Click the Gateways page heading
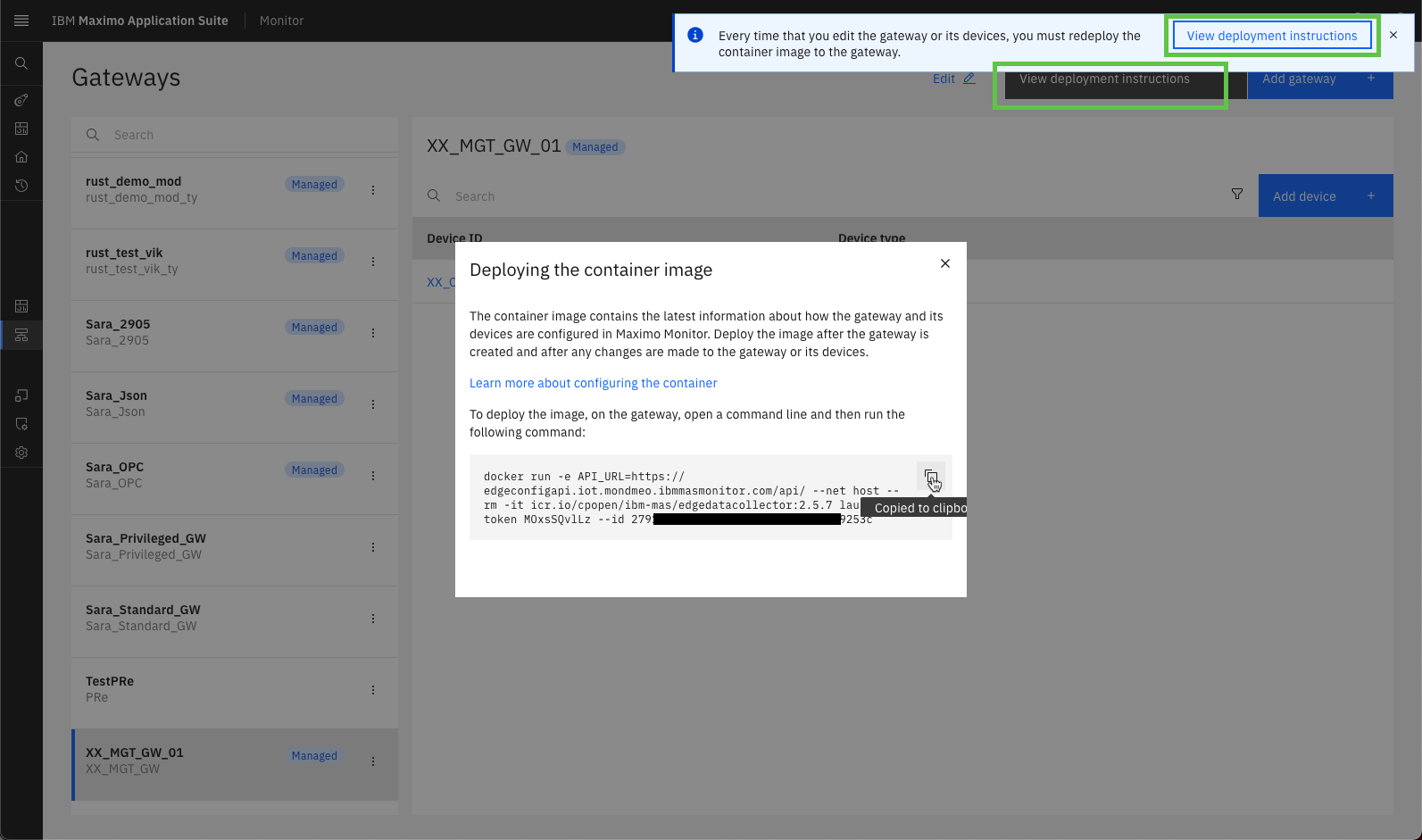The width and height of the screenshot is (1422, 840). (126, 78)
